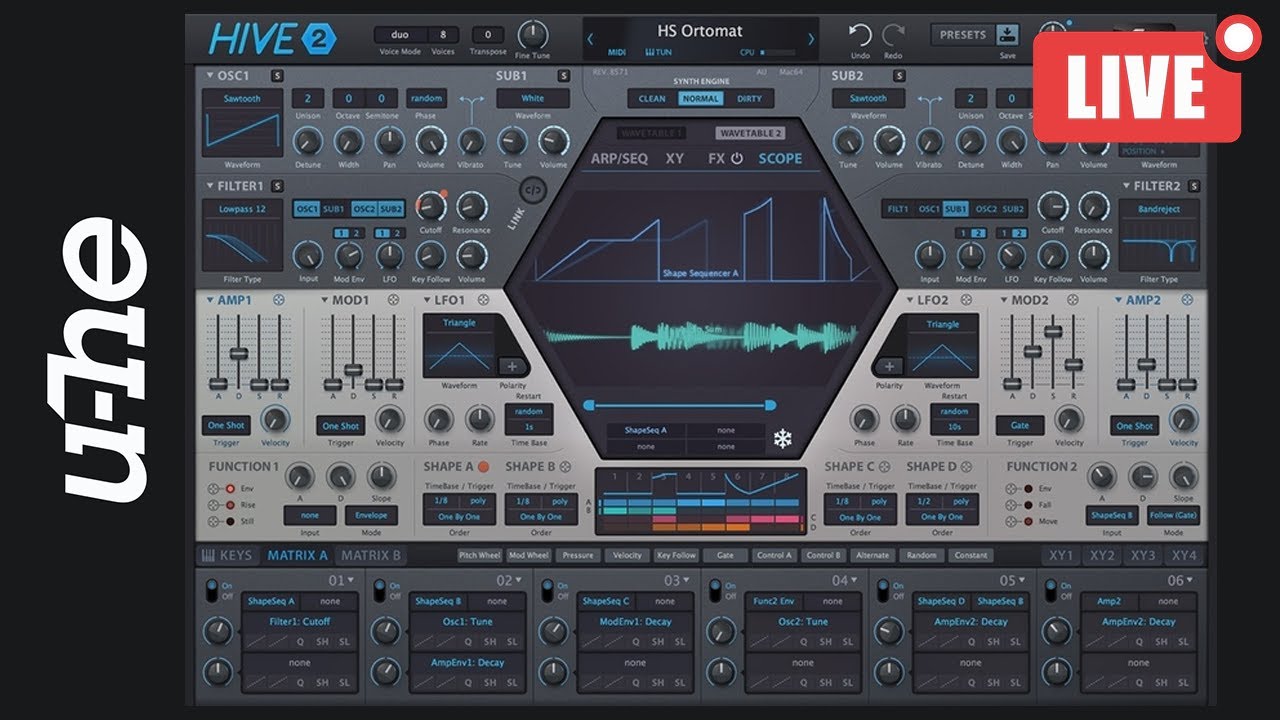Click LFO2 modulation target crosshair icon
The width and height of the screenshot is (1280, 720).
click(966, 300)
